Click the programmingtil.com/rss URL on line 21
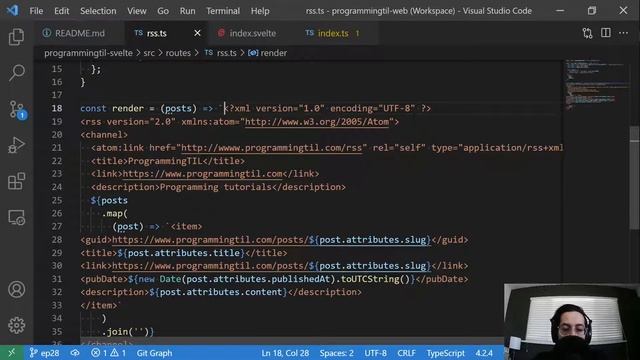 pos(271,148)
